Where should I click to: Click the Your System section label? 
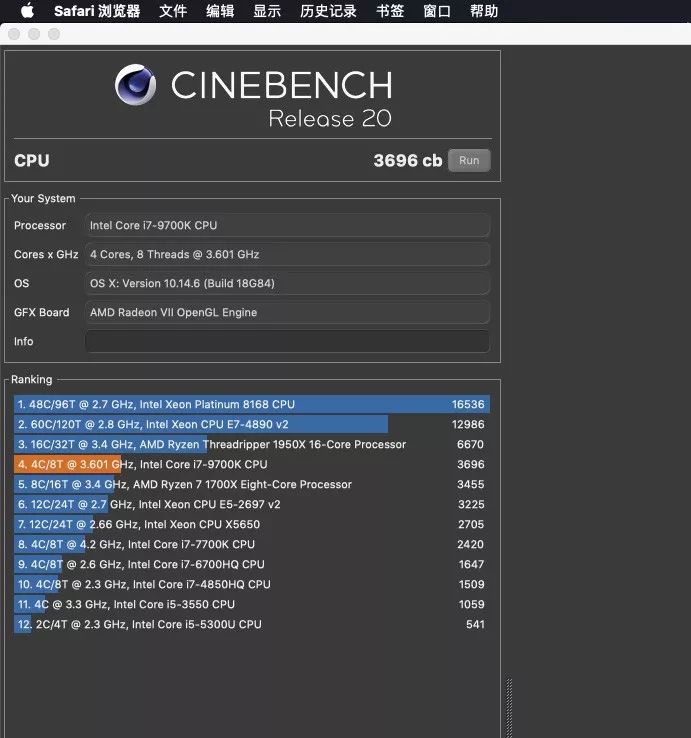click(43, 199)
